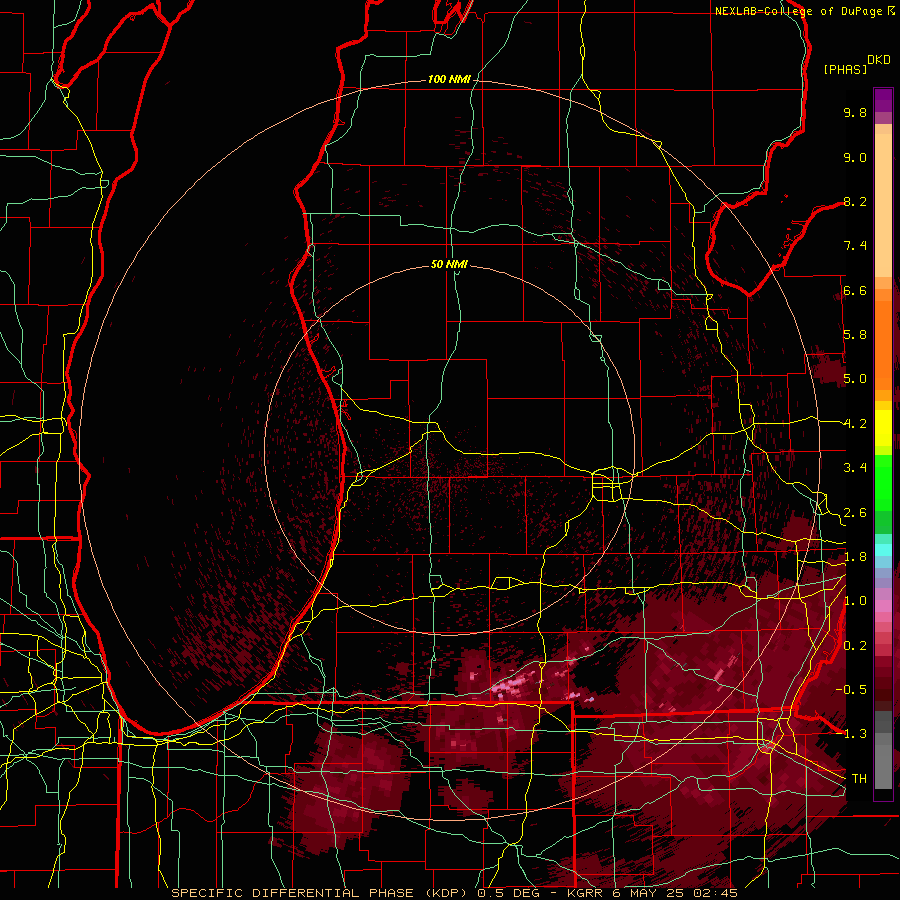Click the 5.8 legend value
Viewport: 900px width, 900px height.
[x=855, y=335]
